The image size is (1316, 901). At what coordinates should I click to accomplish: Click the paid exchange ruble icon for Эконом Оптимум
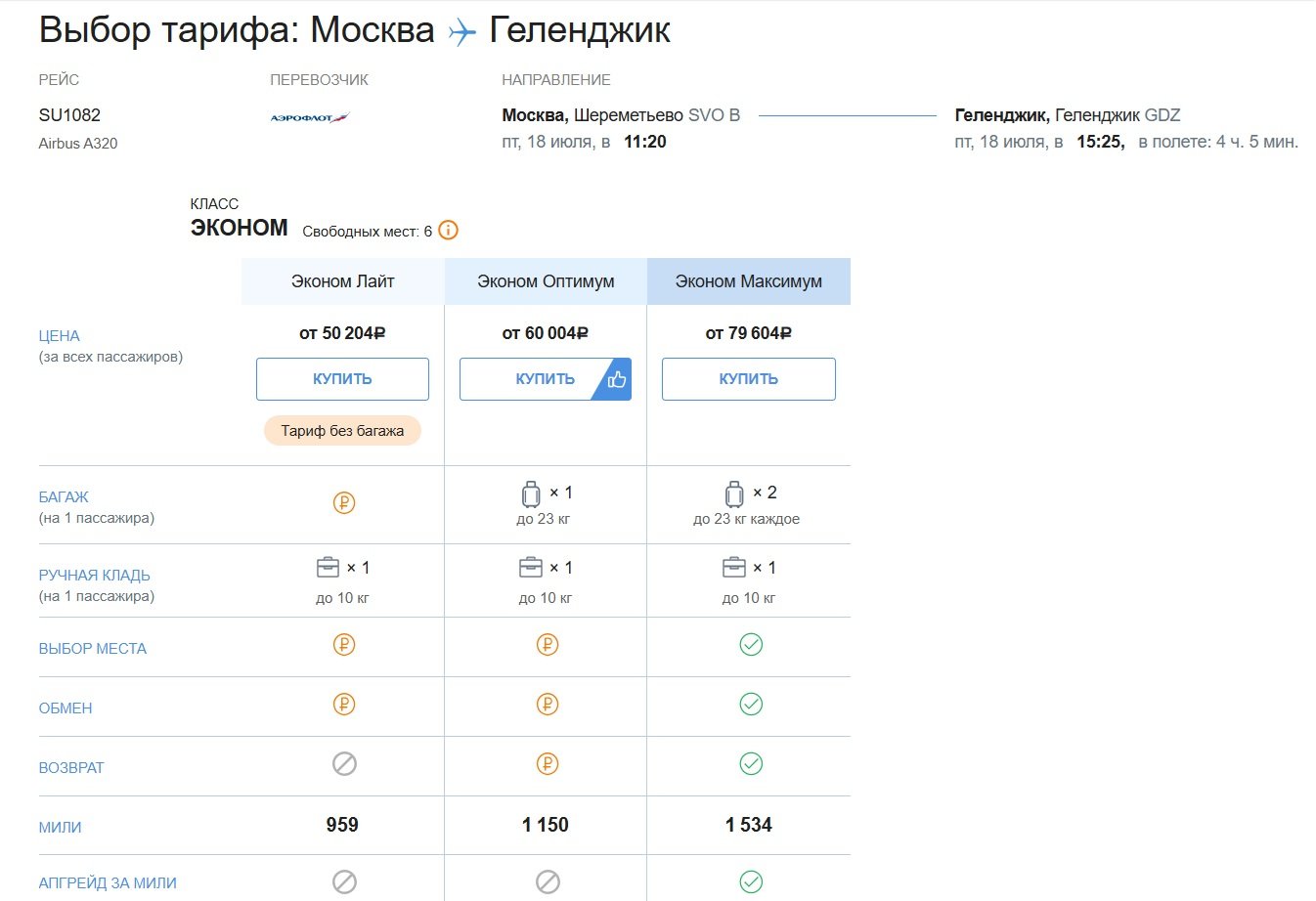548,705
